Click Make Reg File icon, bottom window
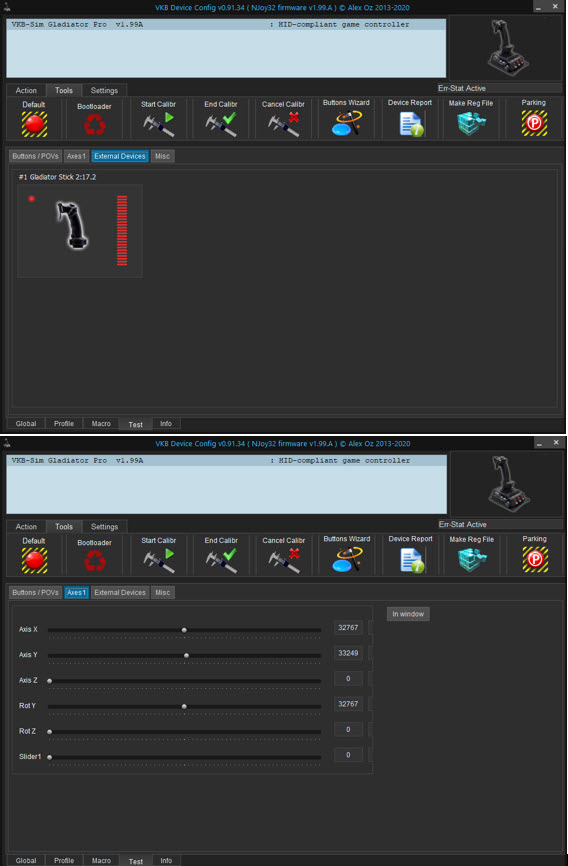568x866 pixels. [x=471, y=559]
